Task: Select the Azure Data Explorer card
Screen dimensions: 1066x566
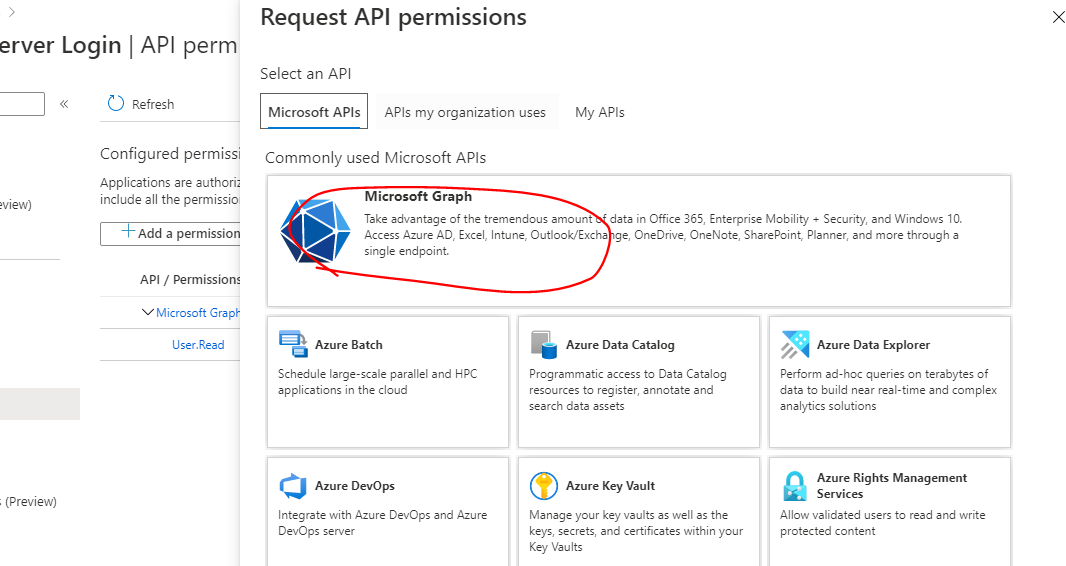Action: (x=889, y=382)
